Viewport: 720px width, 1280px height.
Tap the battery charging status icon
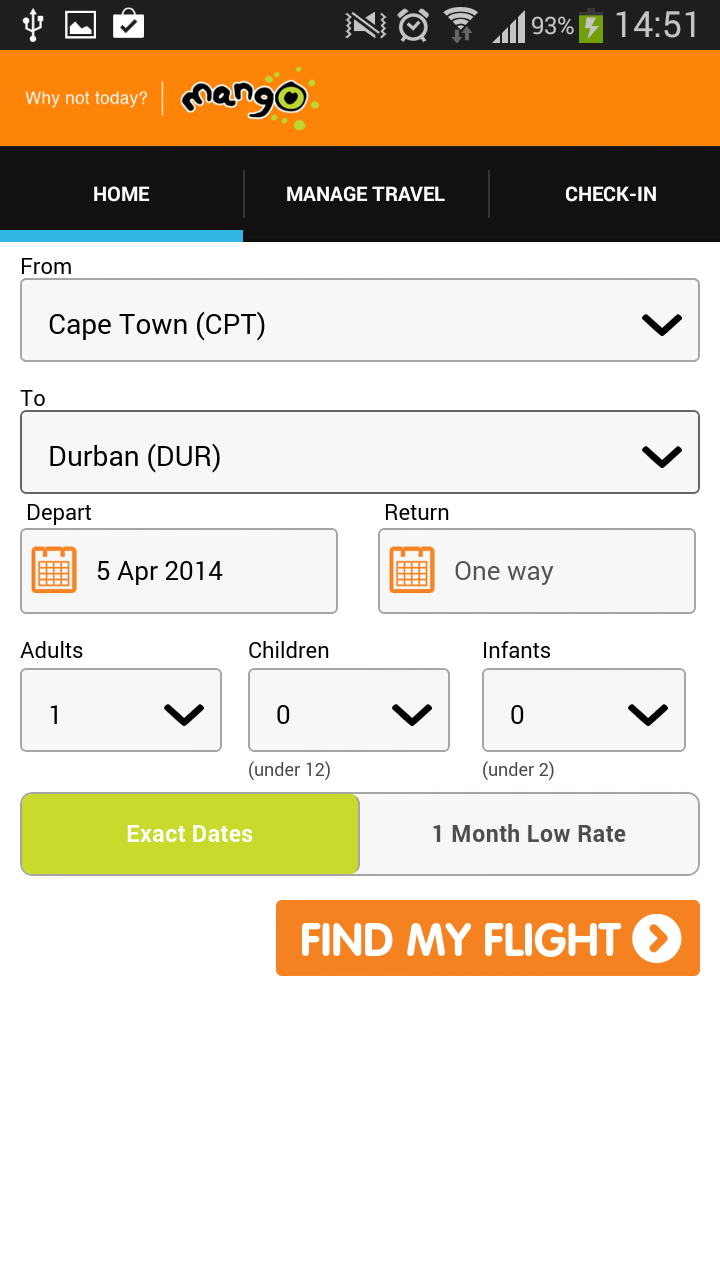(591, 25)
